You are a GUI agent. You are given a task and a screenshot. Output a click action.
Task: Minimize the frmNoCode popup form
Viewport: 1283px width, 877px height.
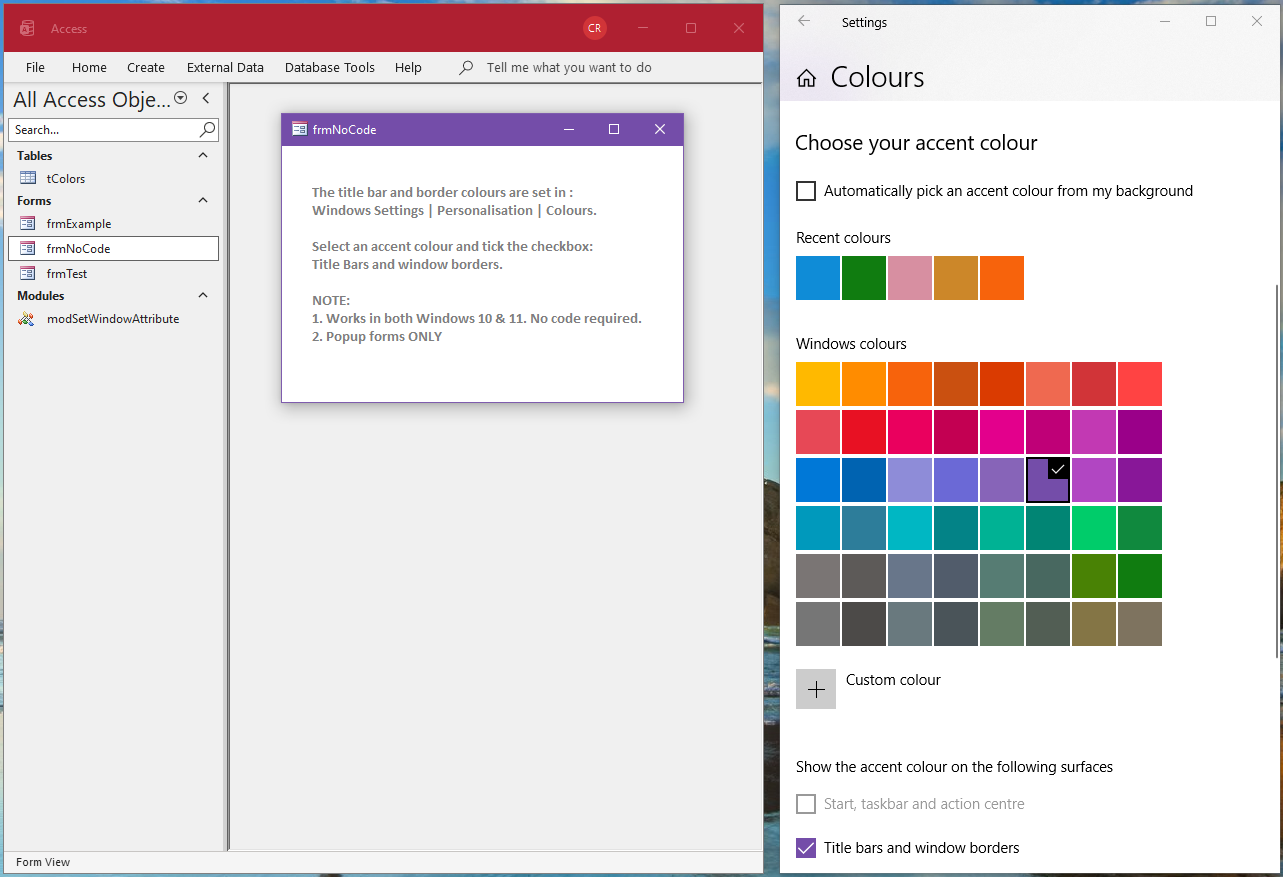click(569, 129)
